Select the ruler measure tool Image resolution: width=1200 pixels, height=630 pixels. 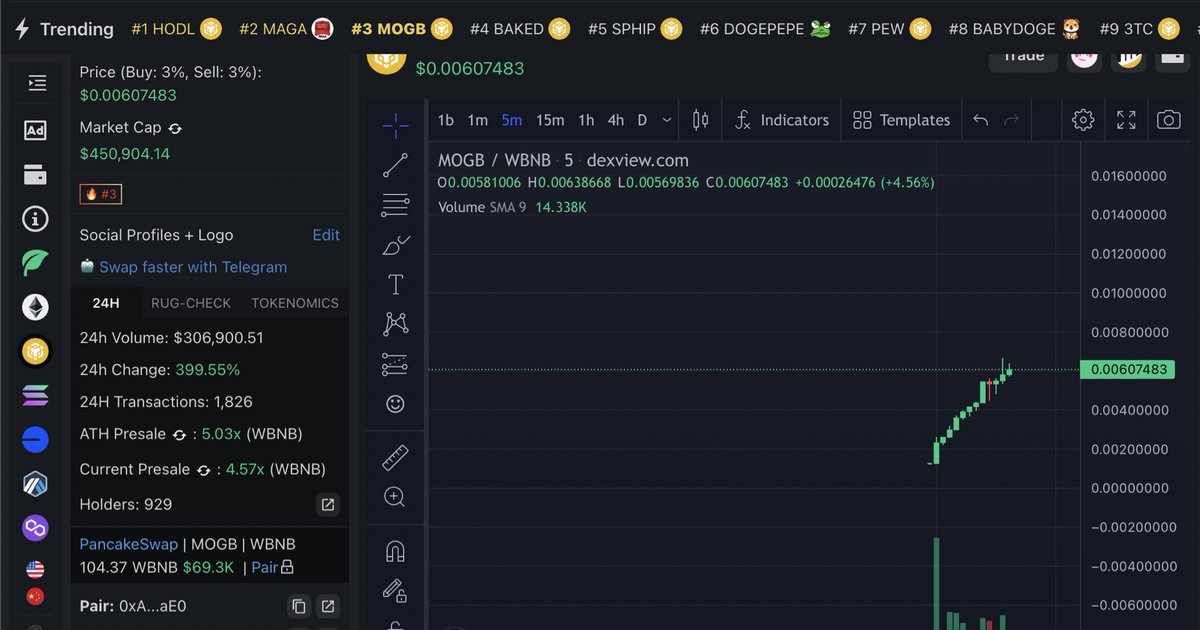(x=396, y=458)
